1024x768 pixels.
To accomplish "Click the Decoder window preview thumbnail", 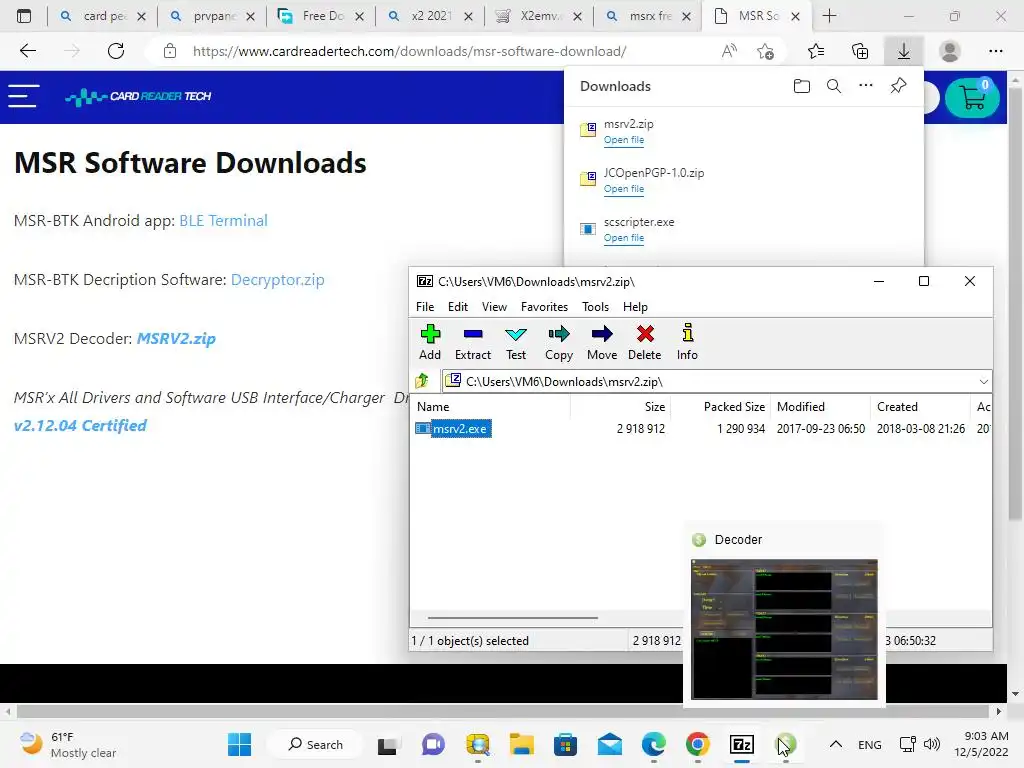I will [784, 629].
